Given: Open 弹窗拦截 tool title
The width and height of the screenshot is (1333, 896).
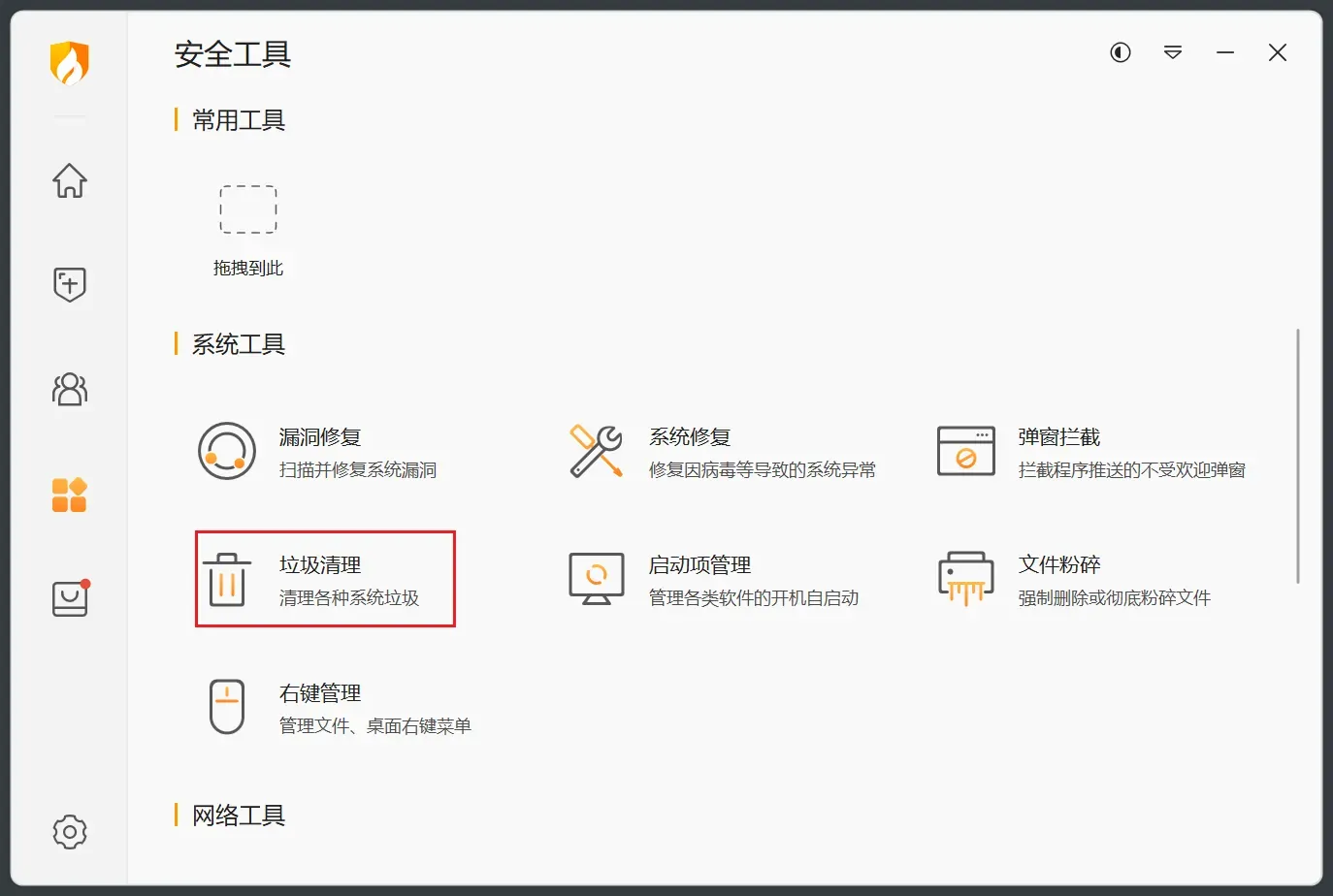Looking at the screenshot, I should tap(1059, 437).
